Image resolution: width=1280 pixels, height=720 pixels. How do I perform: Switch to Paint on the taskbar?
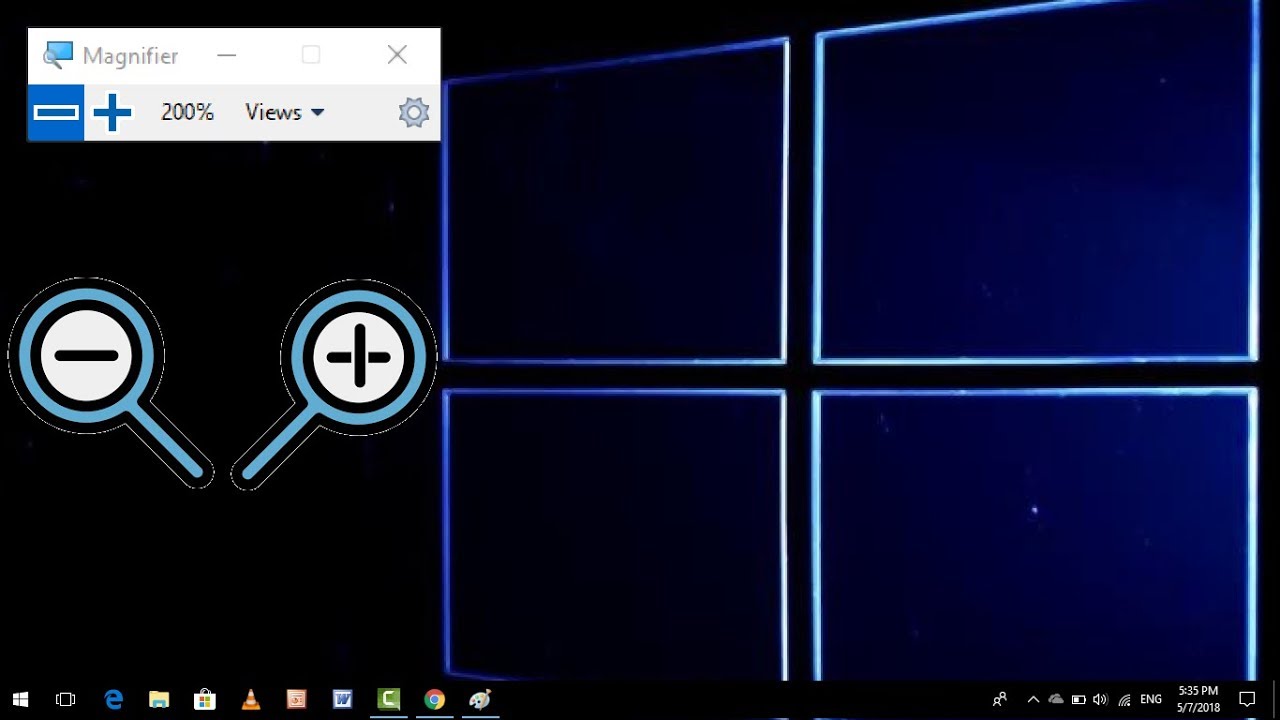click(480, 700)
